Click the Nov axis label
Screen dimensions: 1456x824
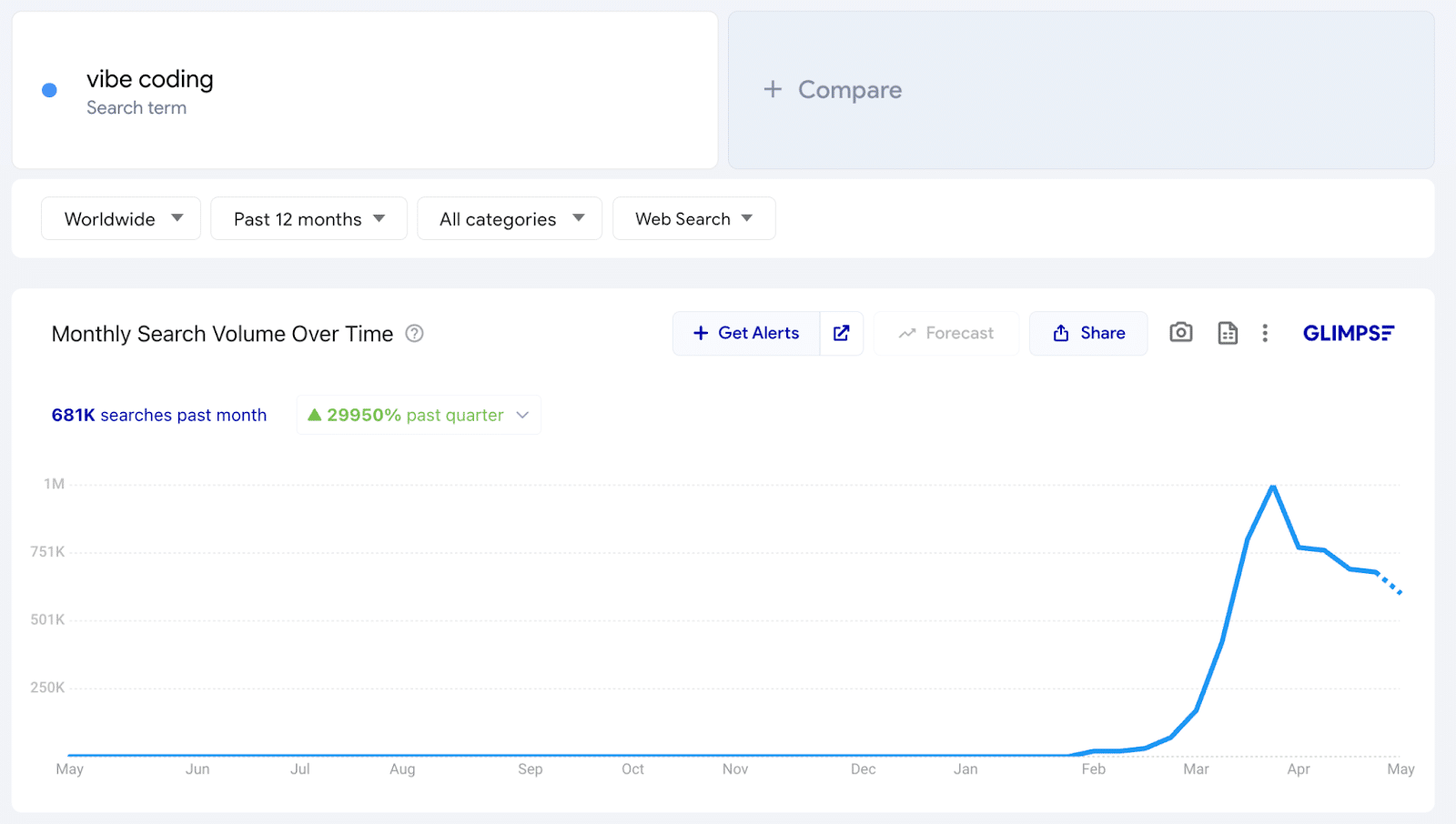tap(735, 769)
